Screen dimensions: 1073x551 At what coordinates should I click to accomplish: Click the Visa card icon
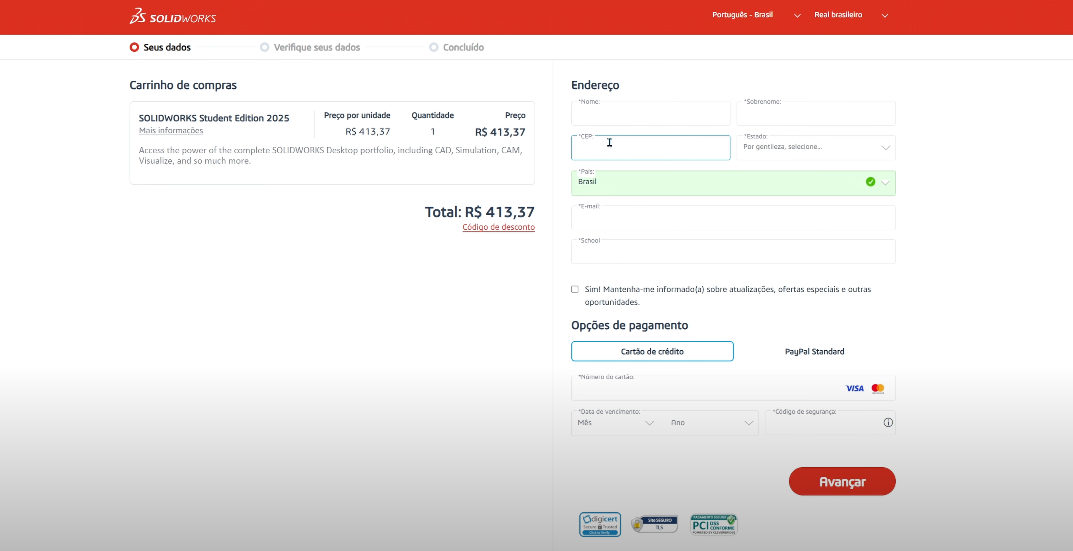tap(854, 388)
